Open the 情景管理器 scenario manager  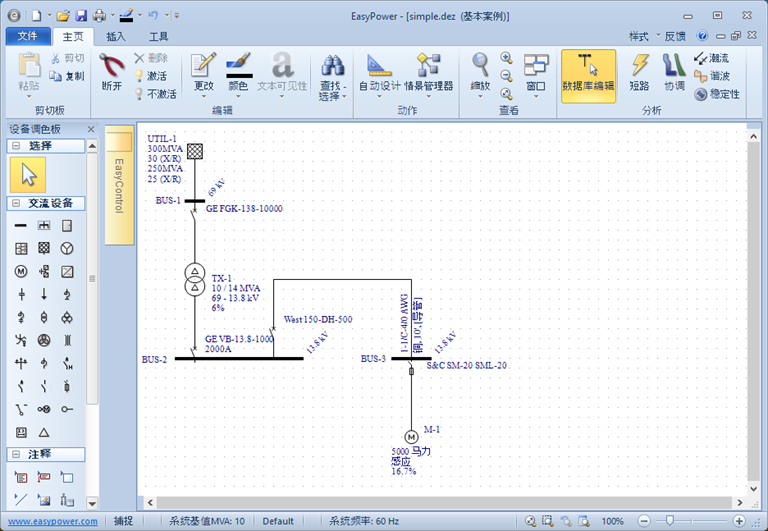[x=429, y=72]
